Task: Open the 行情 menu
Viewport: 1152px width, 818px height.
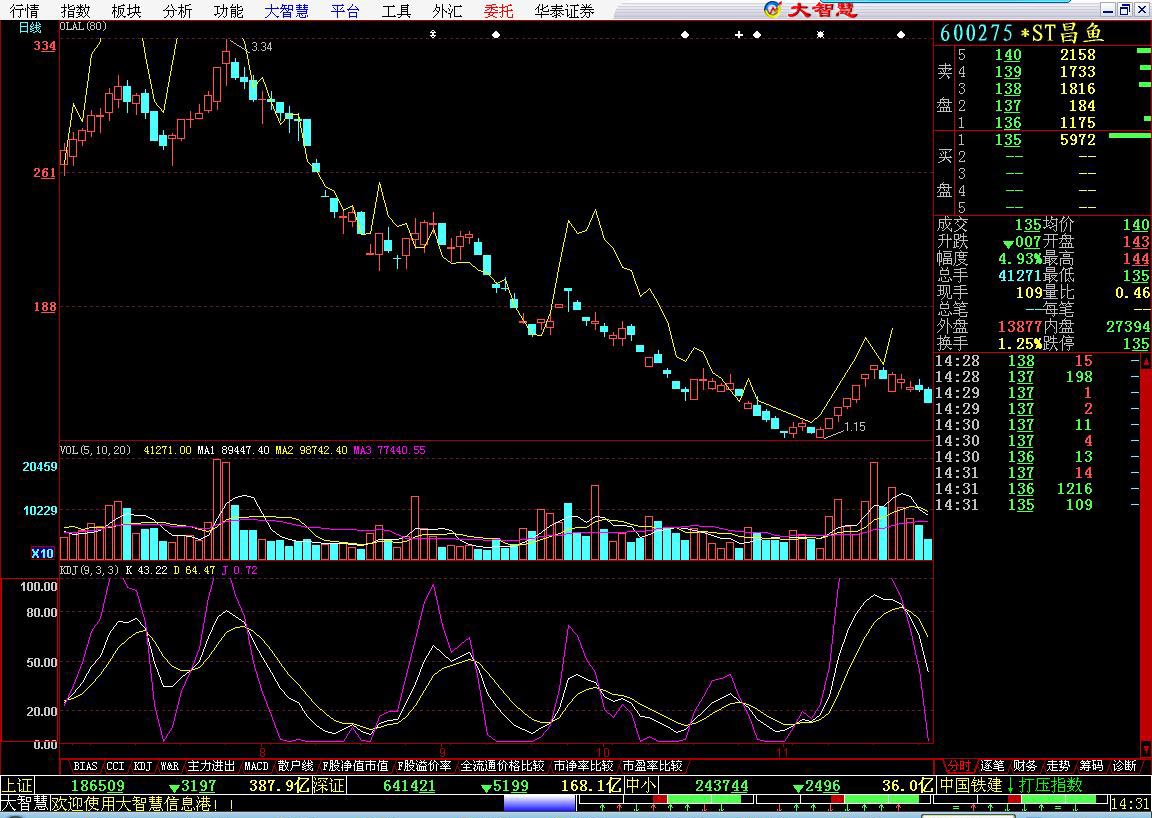Action: [25, 11]
